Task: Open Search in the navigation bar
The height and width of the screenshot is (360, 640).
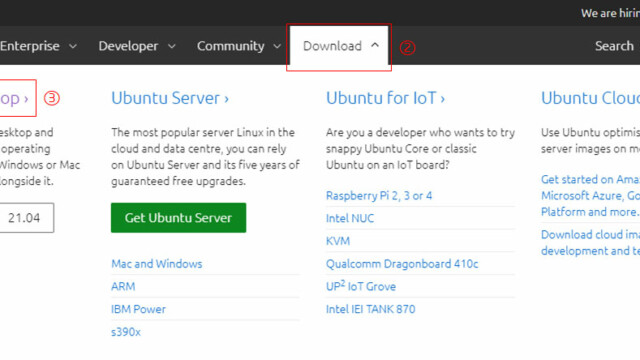Action: [x=614, y=46]
